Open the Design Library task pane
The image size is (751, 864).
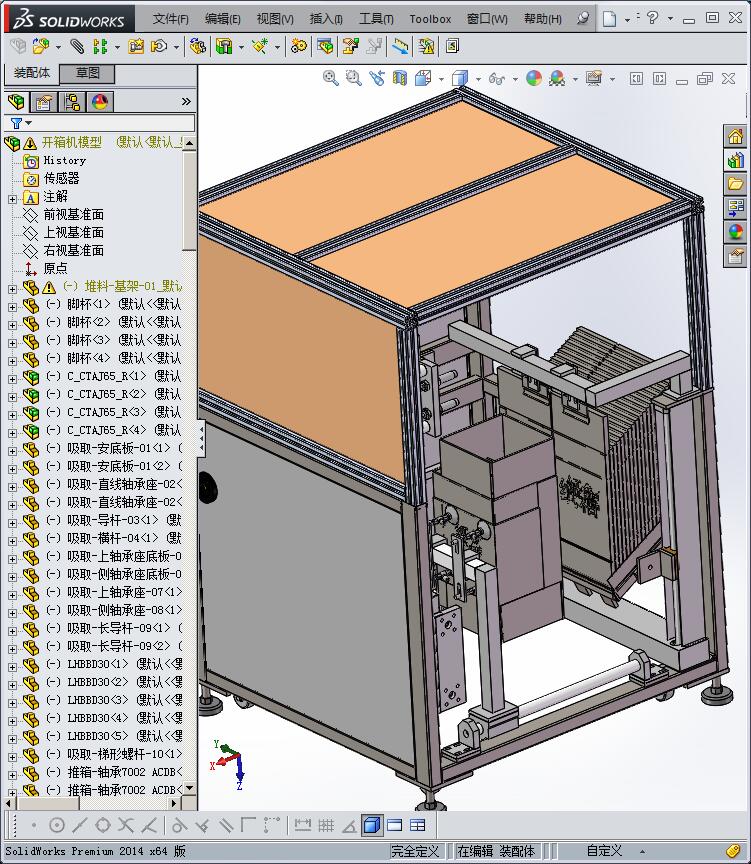point(736,160)
